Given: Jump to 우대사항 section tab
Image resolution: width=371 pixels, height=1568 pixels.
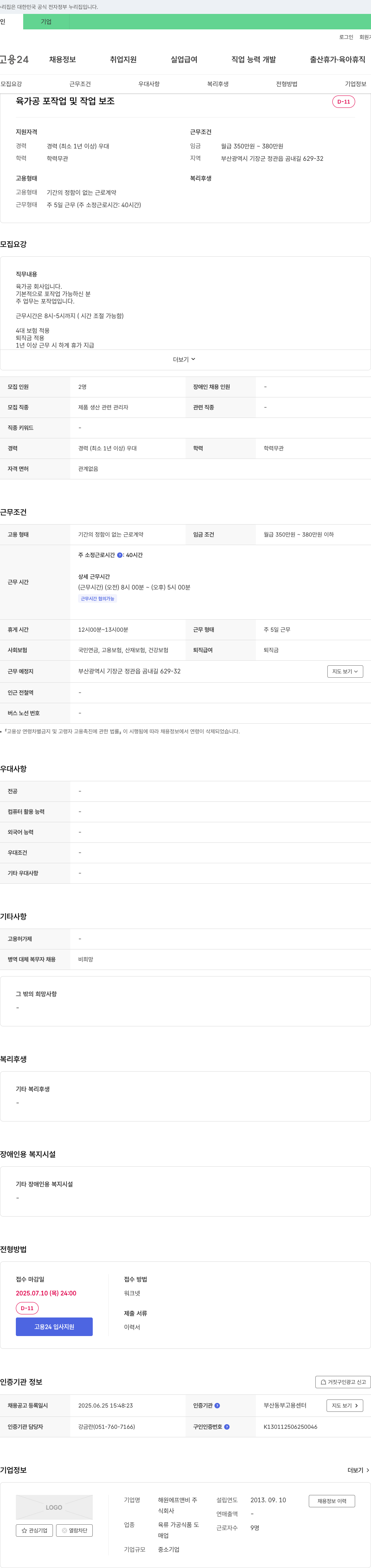Looking at the screenshot, I should coord(149,84).
